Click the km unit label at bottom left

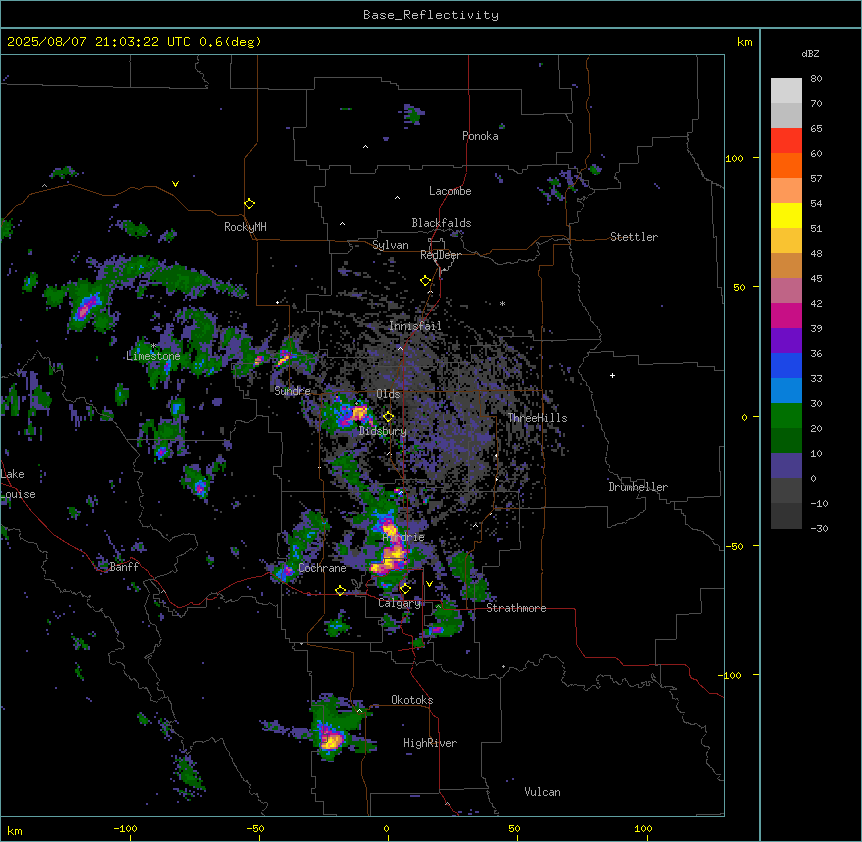15,831
